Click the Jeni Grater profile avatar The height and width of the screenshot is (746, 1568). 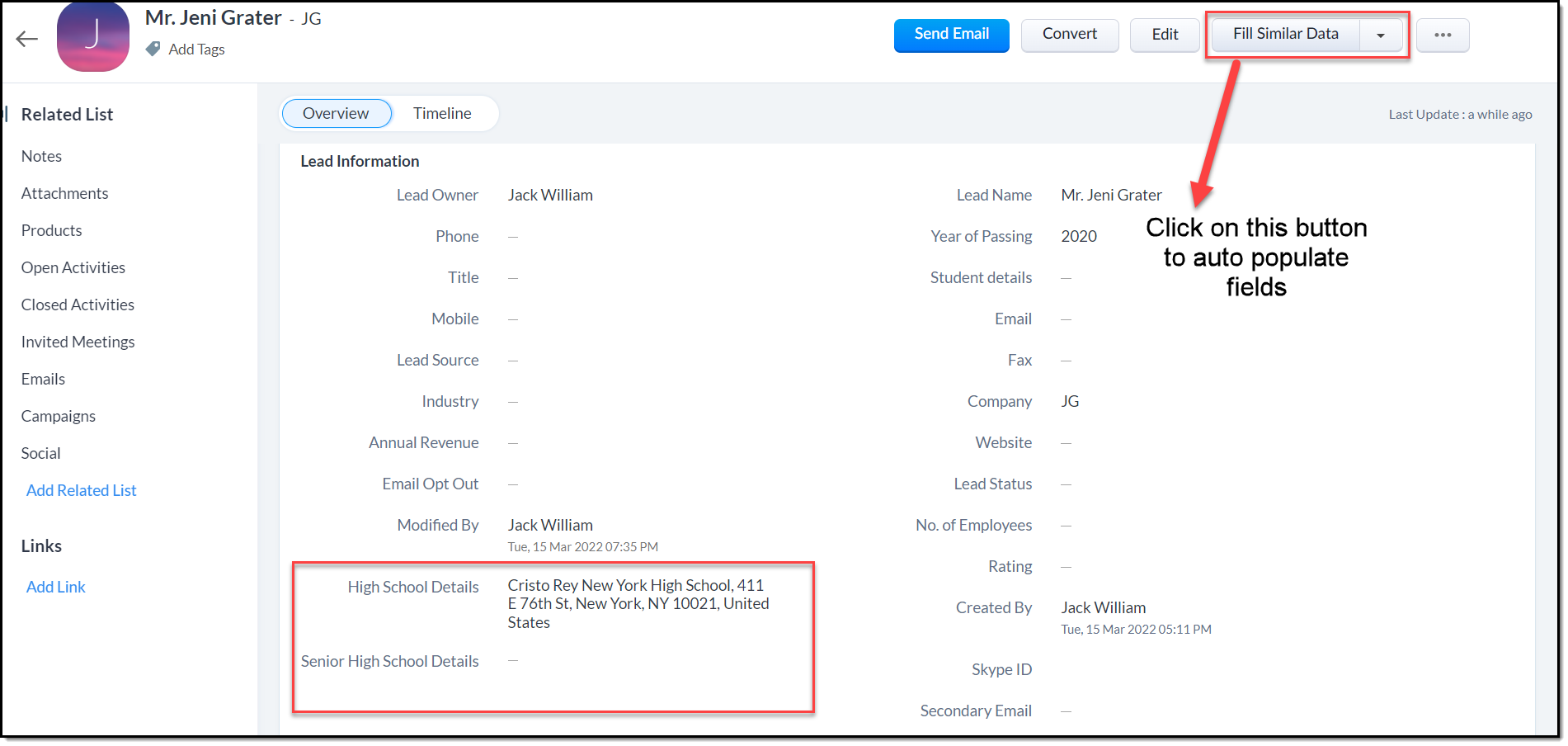click(93, 36)
